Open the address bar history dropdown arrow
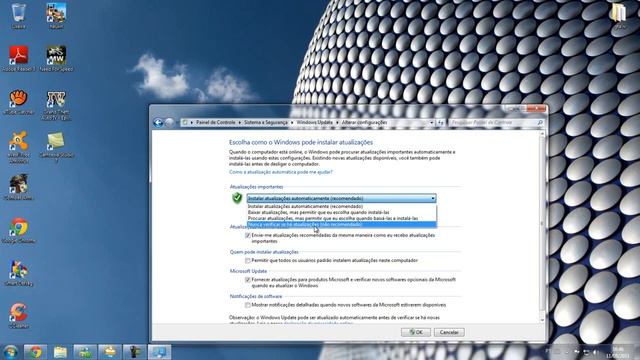Image resolution: width=640 pixels, height=360 pixels. pyautogui.click(x=431, y=122)
